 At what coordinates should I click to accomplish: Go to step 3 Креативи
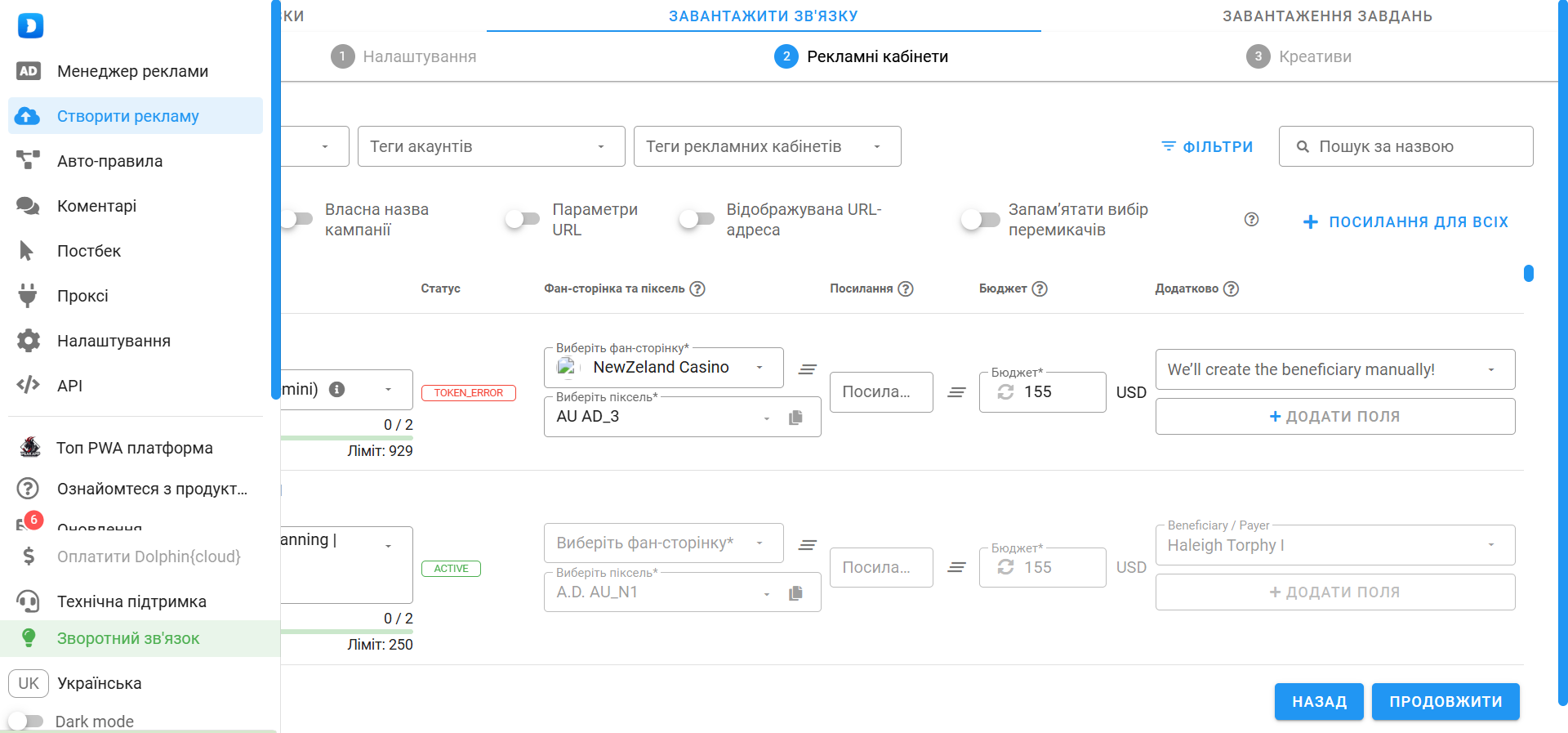point(1298,56)
